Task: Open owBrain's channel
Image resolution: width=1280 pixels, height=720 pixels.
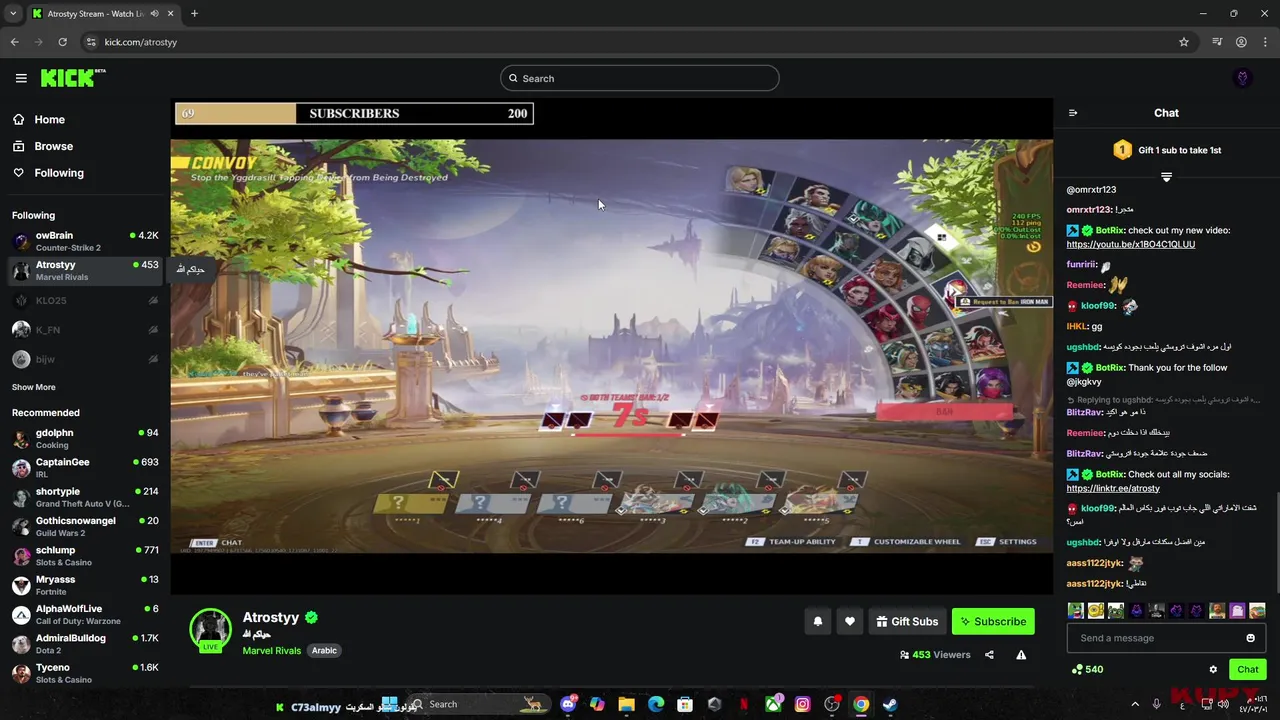Action: pyautogui.click(x=85, y=241)
